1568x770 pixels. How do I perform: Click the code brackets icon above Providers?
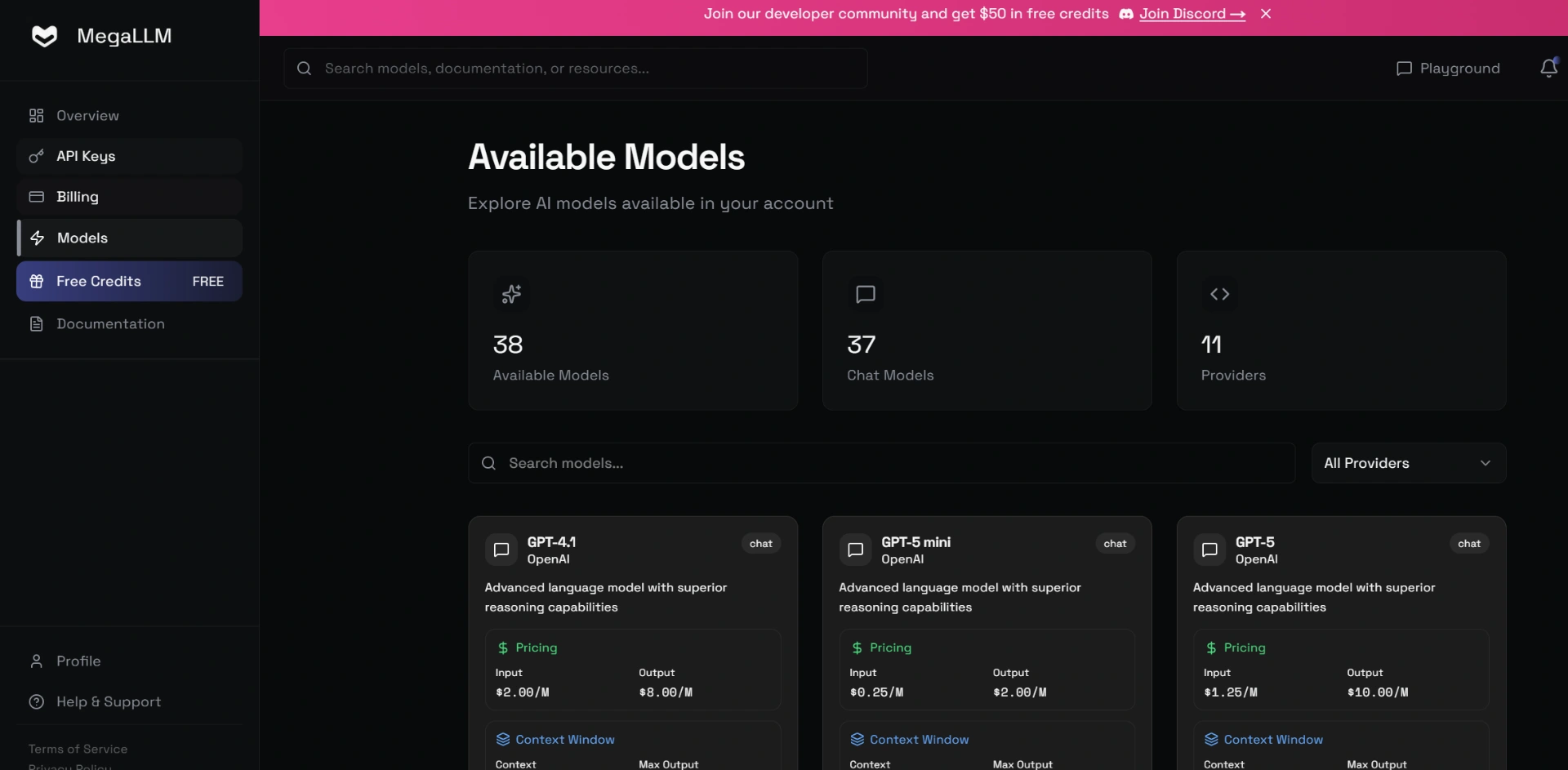1219,294
